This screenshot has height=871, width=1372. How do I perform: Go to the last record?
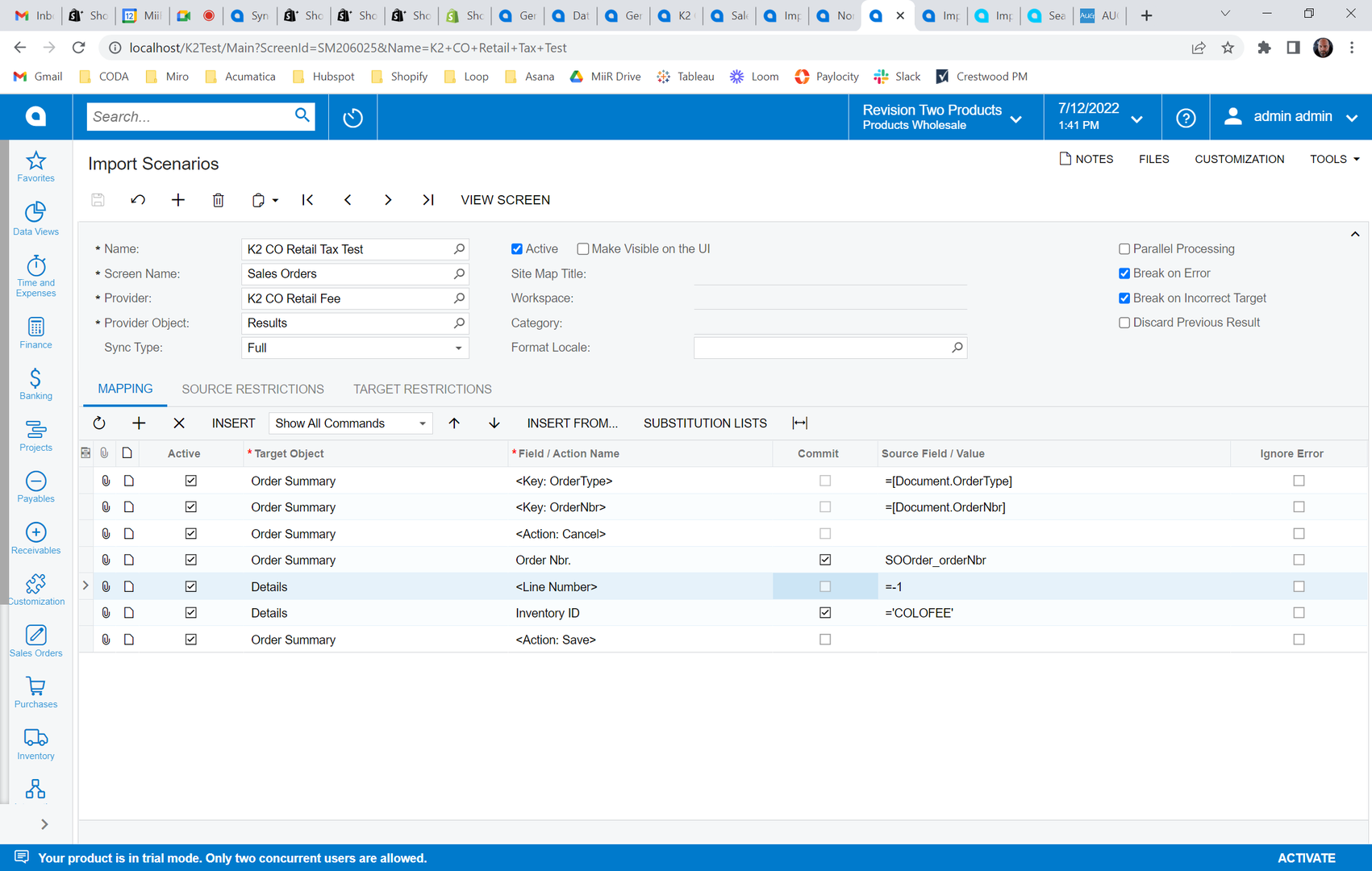coord(428,200)
